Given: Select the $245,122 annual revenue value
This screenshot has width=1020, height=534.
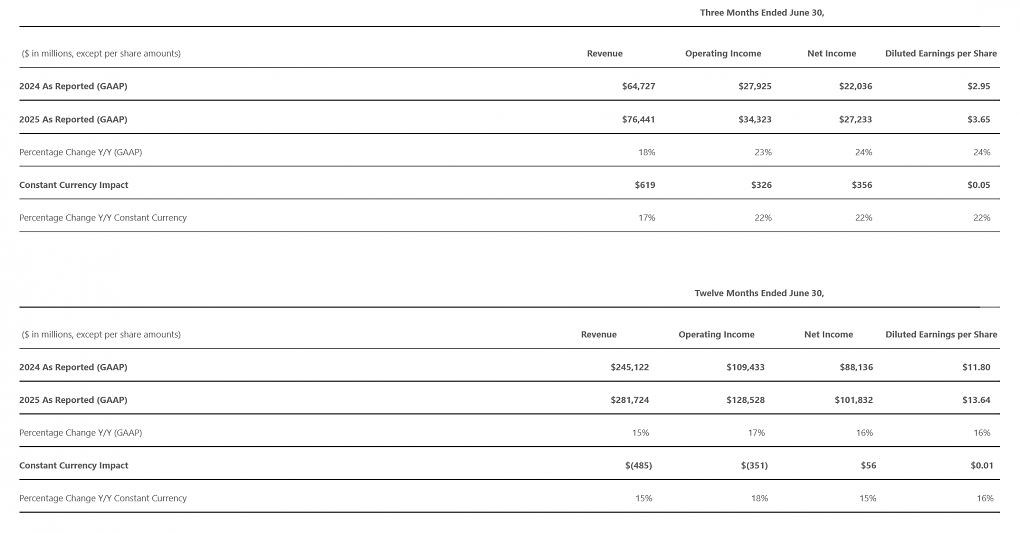Looking at the screenshot, I should pyautogui.click(x=630, y=367).
